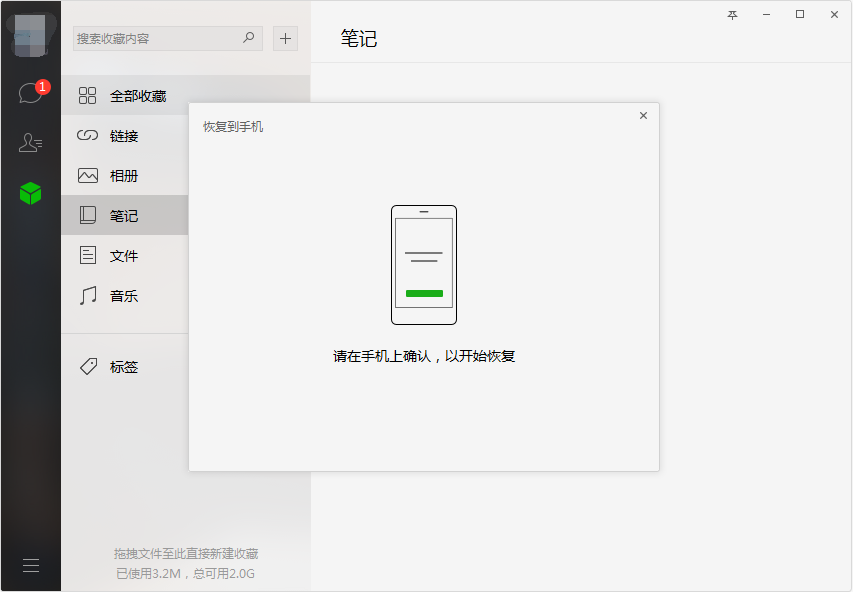Open the 文件 category
853x592 pixels.
click(125, 255)
